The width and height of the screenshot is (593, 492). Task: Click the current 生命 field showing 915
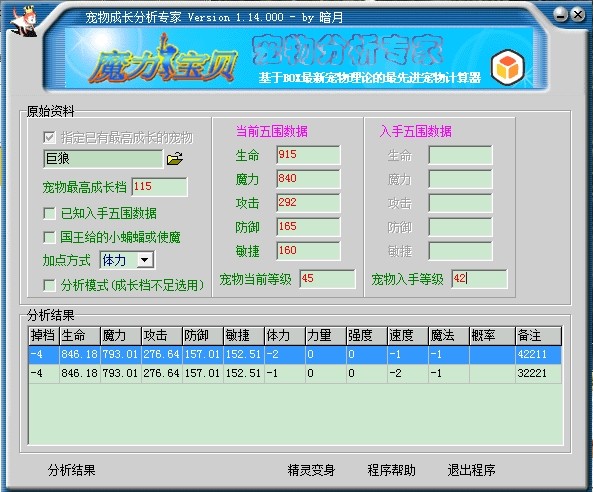308,155
